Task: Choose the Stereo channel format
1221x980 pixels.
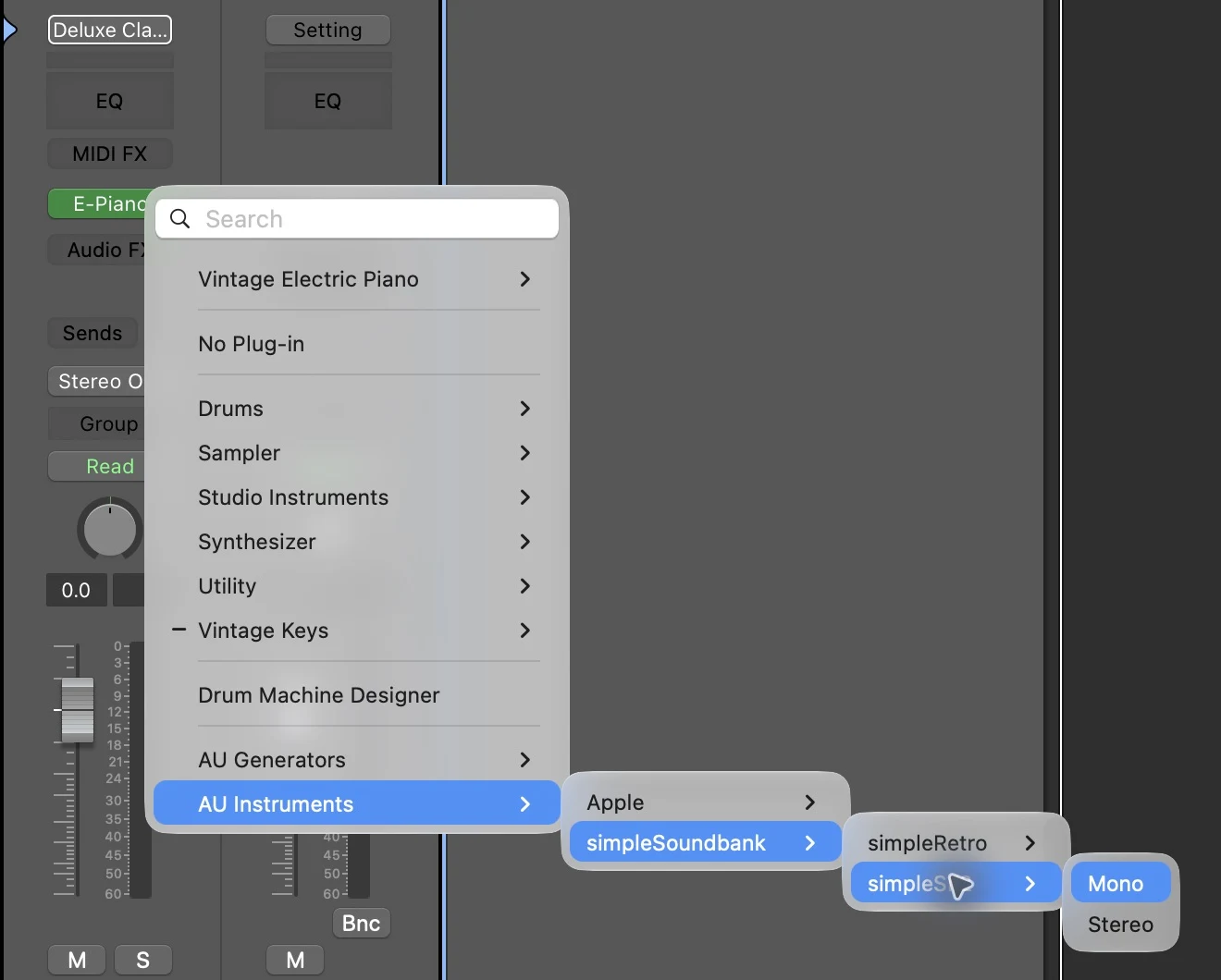Action: click(x=1120, y=925)
